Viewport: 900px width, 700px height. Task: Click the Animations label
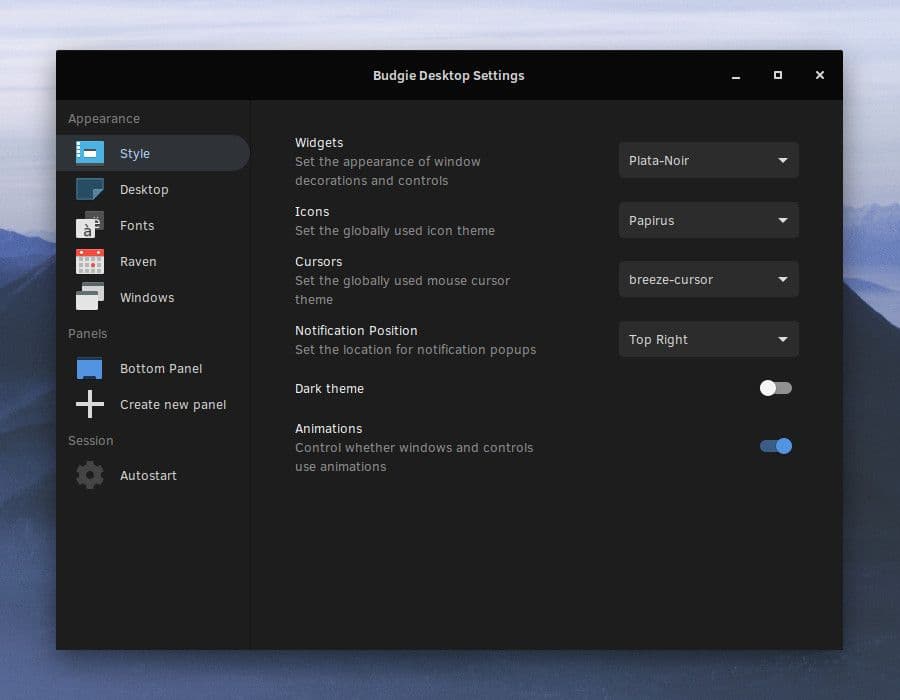point(329,429)
